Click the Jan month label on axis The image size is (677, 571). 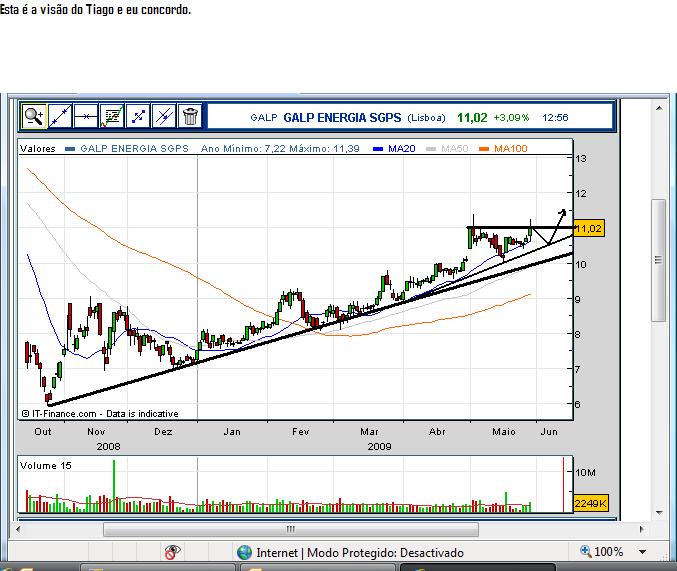point(232,431)
